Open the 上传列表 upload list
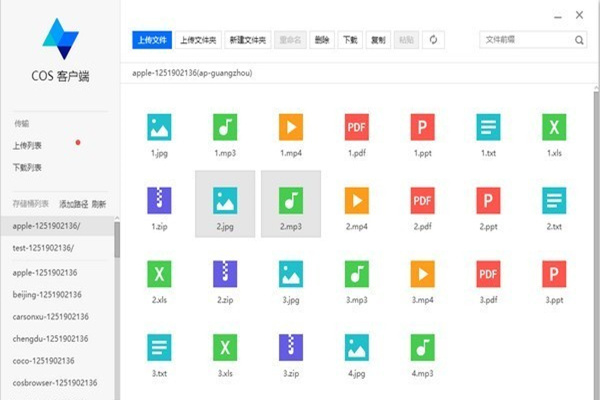600x400 pixels. click(x=28, y=145)
